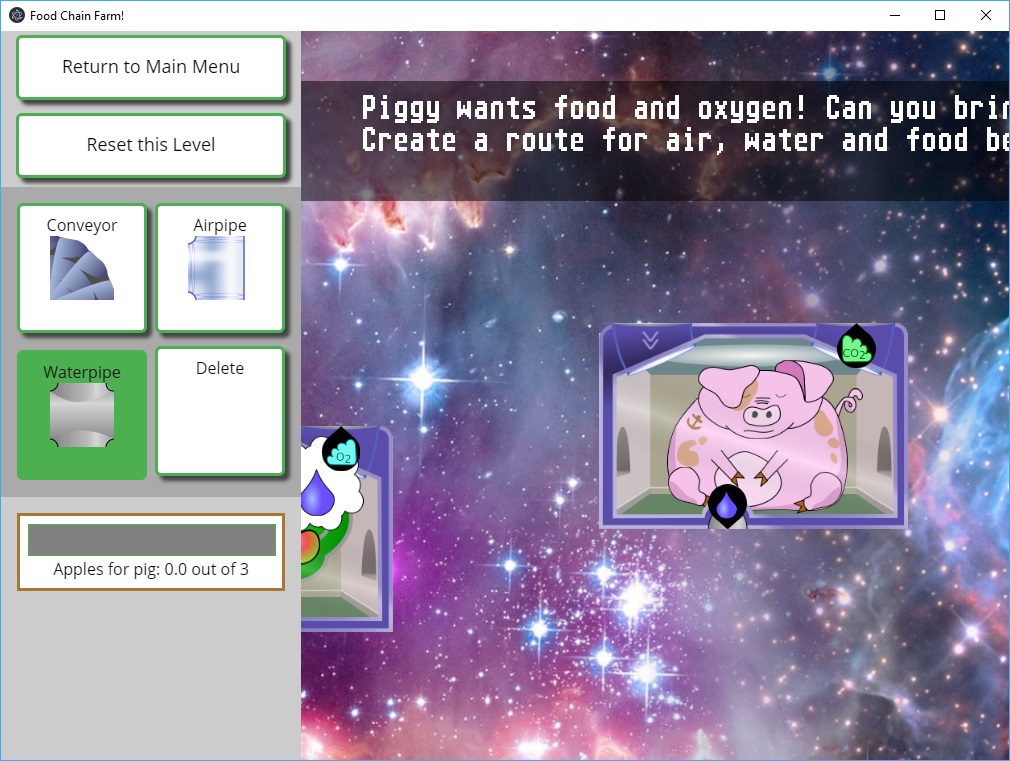Return to Main Menu
The width and height of the screenshot is (1010, 761).
pyautogui.click(x=151, y=67)
